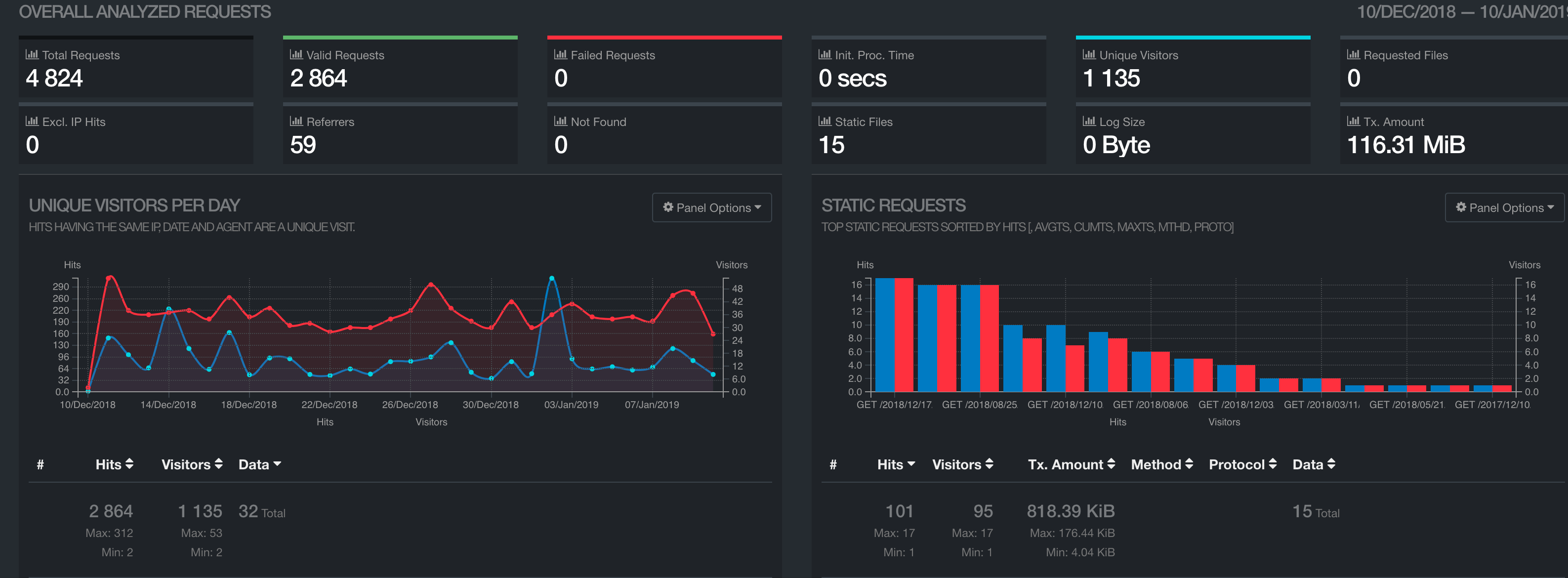Click tallest blue bar GET /2018/12/17
Screen dimensions: 1568x578
pos(884,334)
